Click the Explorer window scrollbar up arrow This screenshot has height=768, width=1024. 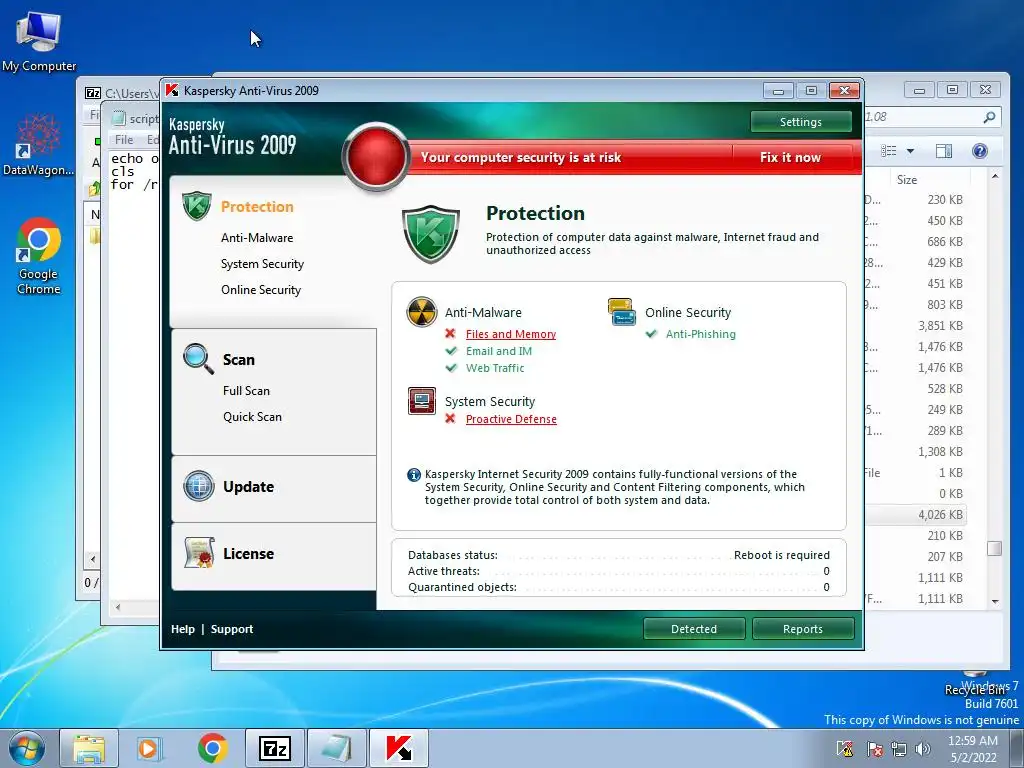click(995, 176)
